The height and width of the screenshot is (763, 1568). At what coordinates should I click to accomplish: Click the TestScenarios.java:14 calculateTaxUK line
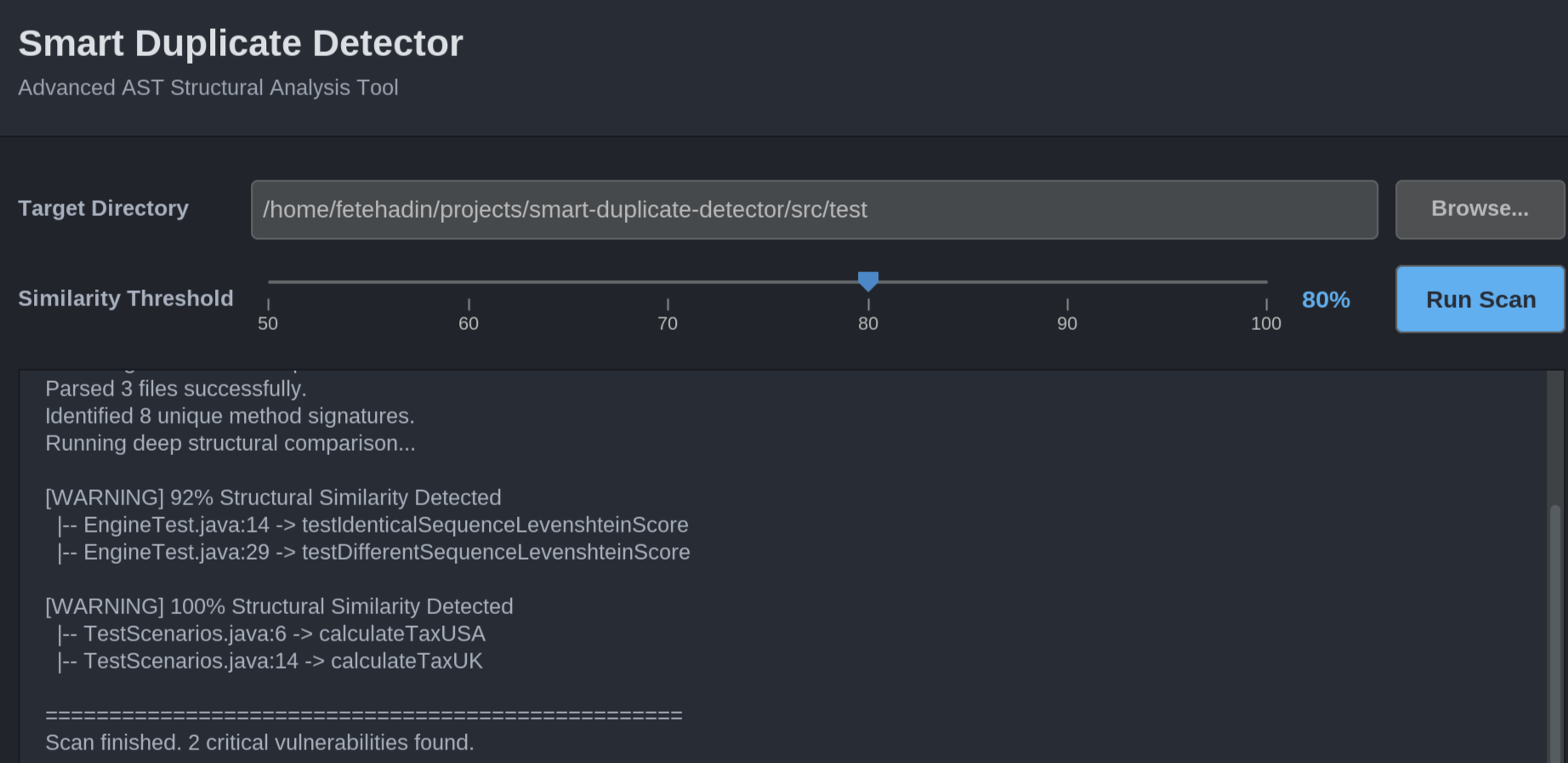(270, 661)
